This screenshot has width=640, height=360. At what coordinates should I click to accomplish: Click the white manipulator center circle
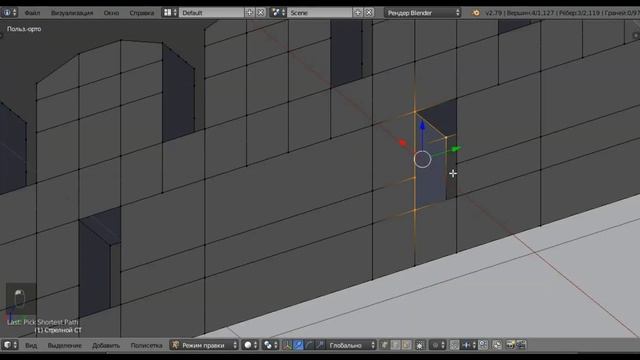tap(422, 159)
